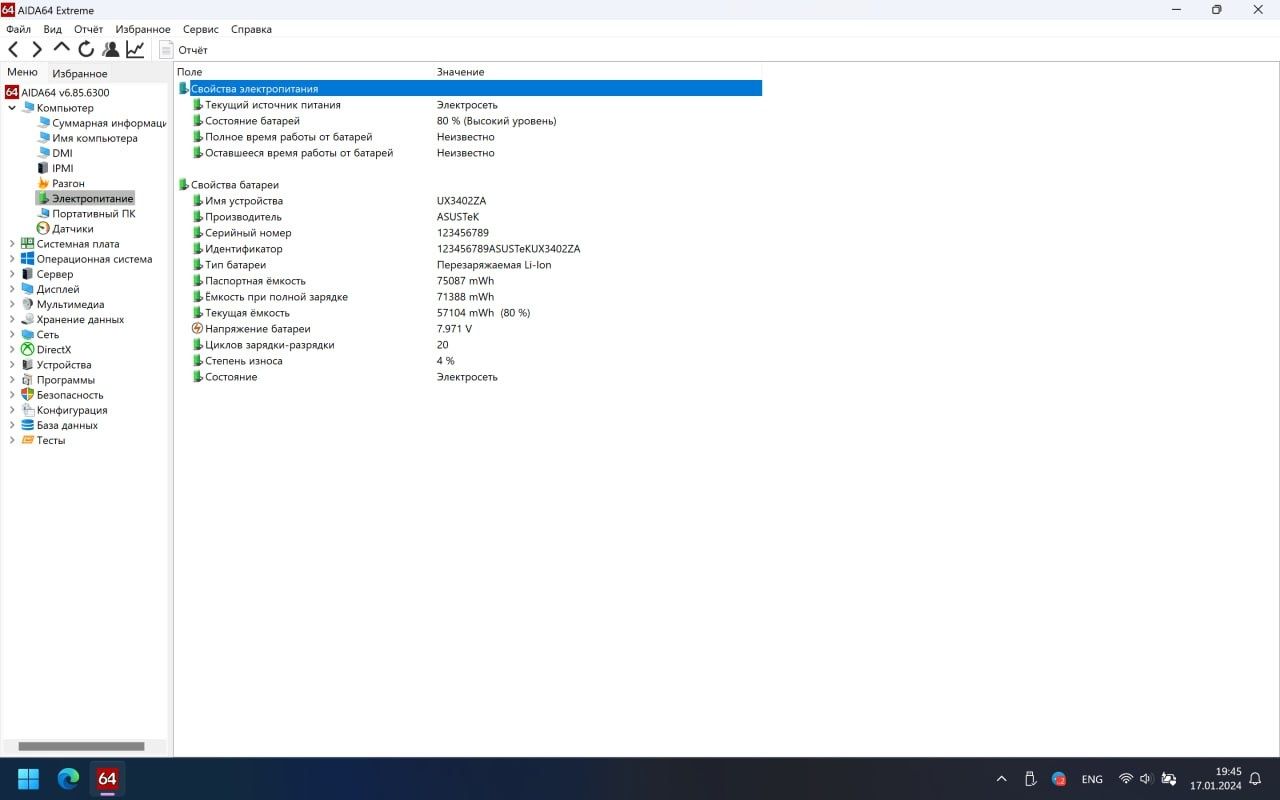Click the Программы tree icon
1280x800 pixels.
pyautogui.click(x=27, y=380)
